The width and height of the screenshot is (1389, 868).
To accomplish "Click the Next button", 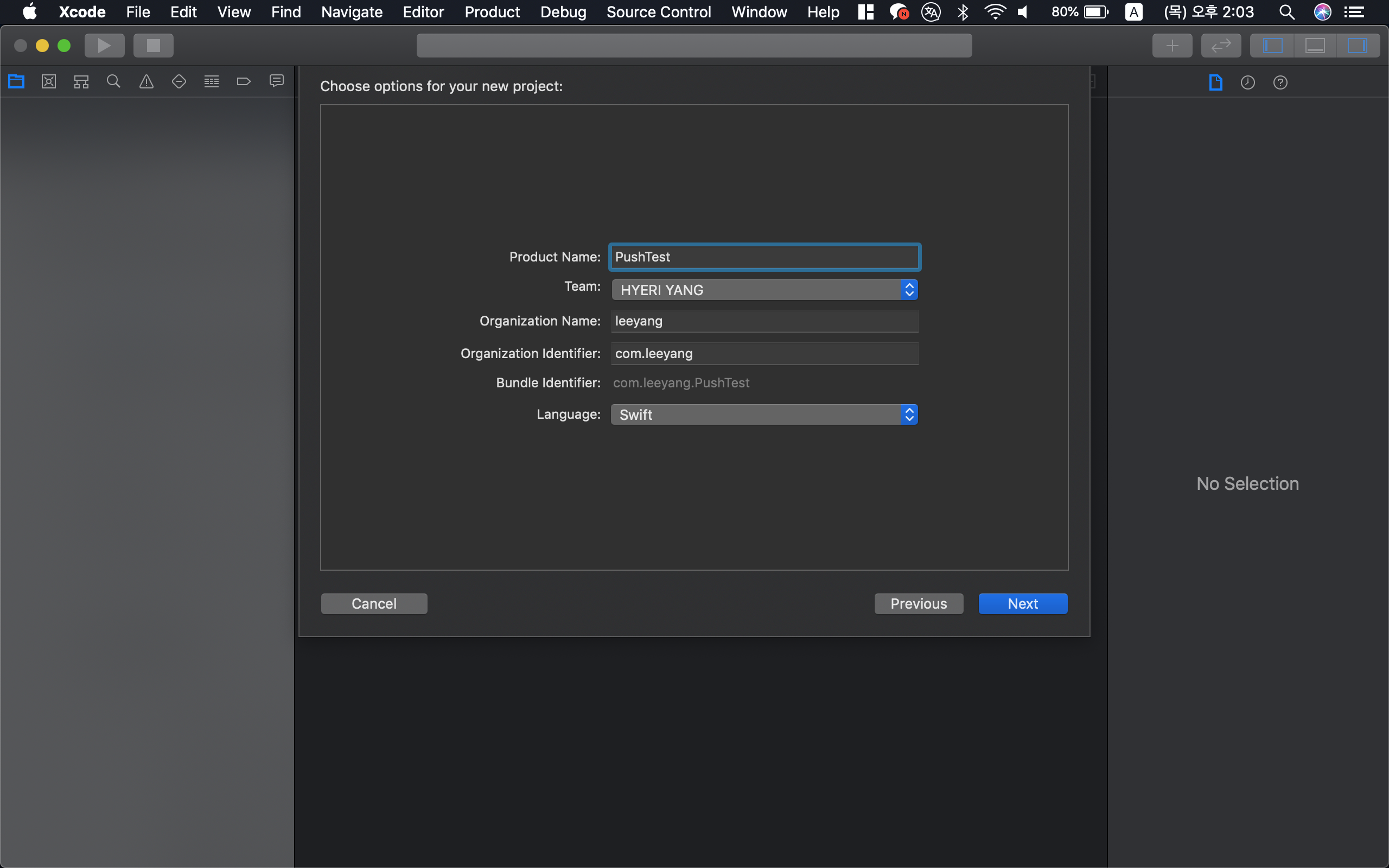I will click(1022, 603).
